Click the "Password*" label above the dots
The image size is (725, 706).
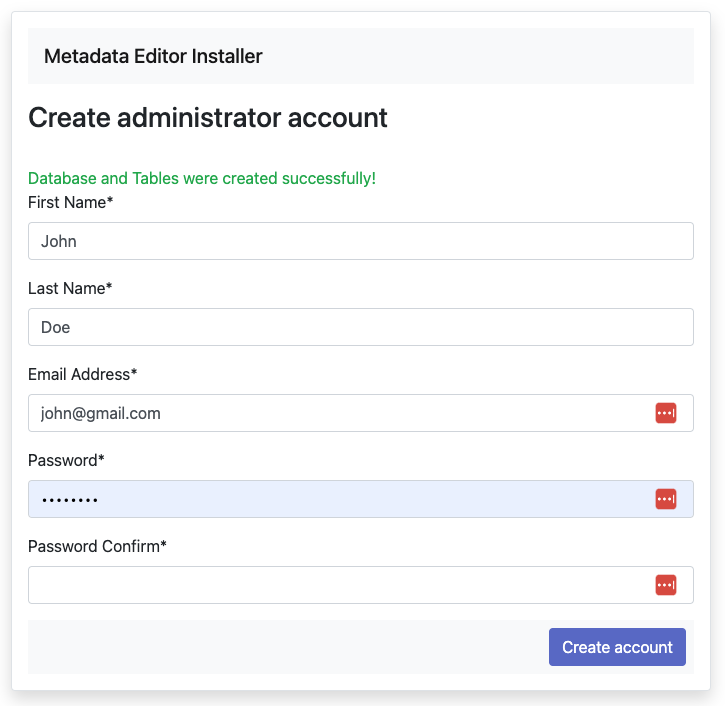tap(66, 461)
